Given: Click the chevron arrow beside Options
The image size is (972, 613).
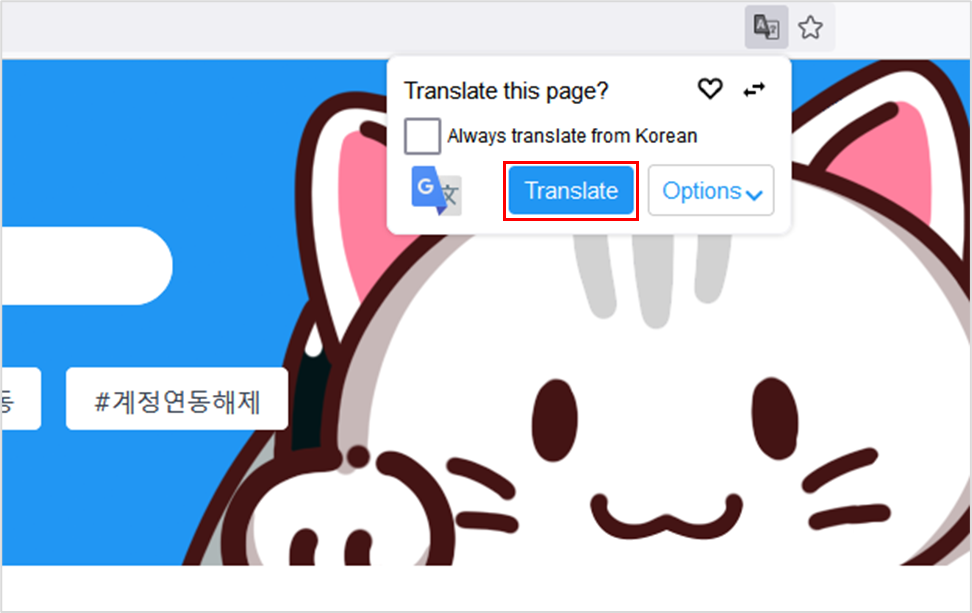Looking at the screenshot, I should tap(754, 194).
